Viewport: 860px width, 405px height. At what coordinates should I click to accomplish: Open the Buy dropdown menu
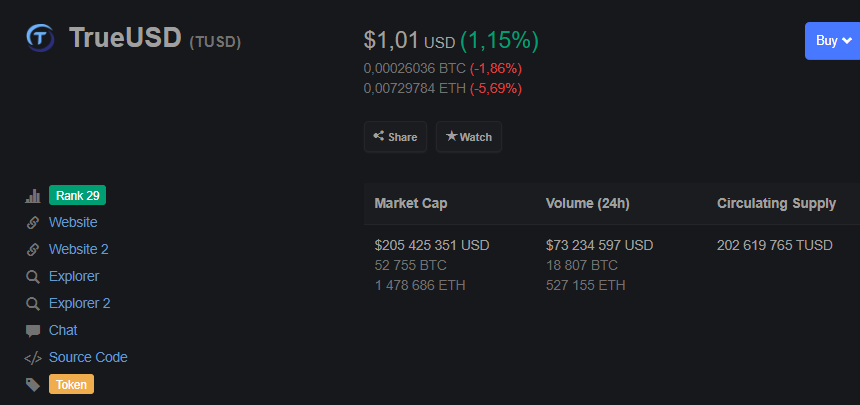click(833, 41)
